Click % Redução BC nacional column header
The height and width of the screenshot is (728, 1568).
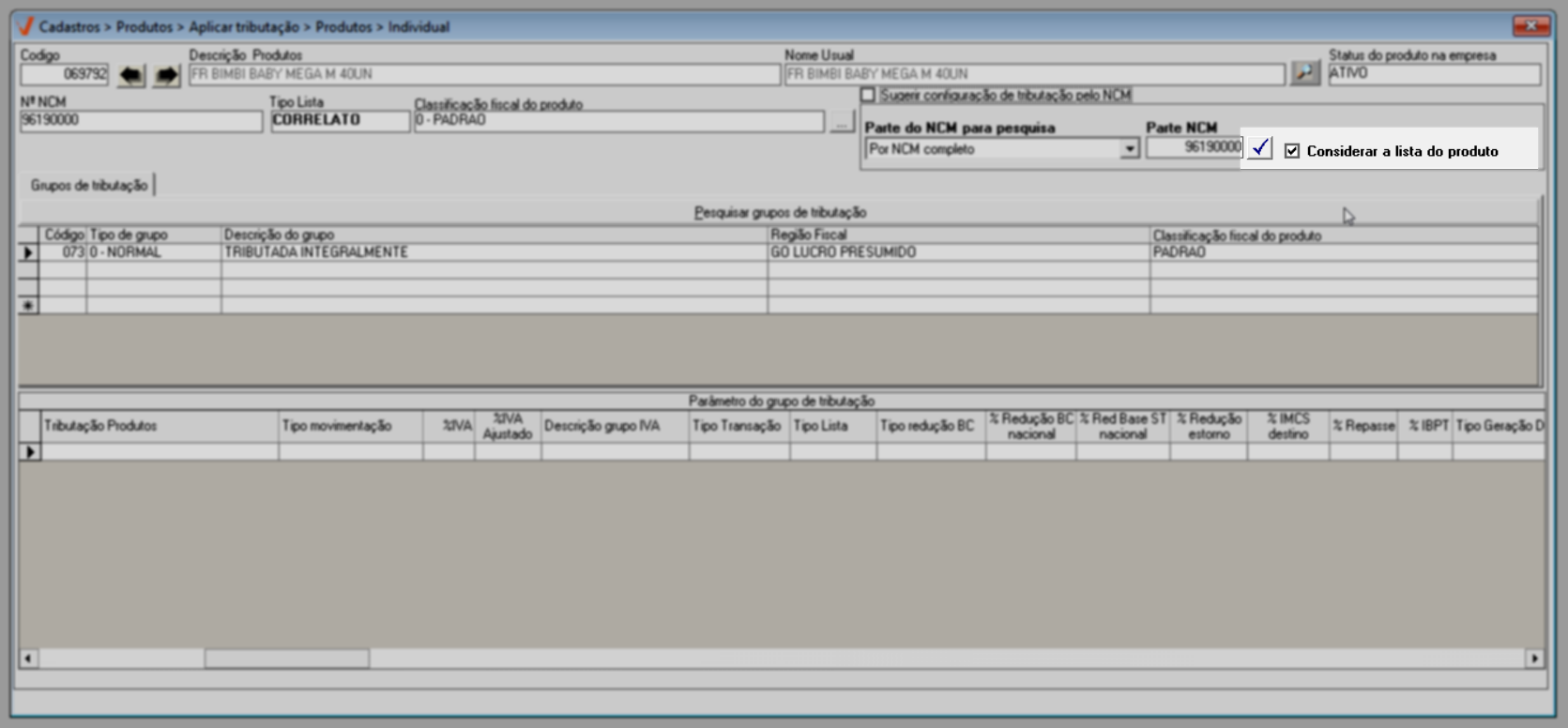click(x=1031, y=427)
